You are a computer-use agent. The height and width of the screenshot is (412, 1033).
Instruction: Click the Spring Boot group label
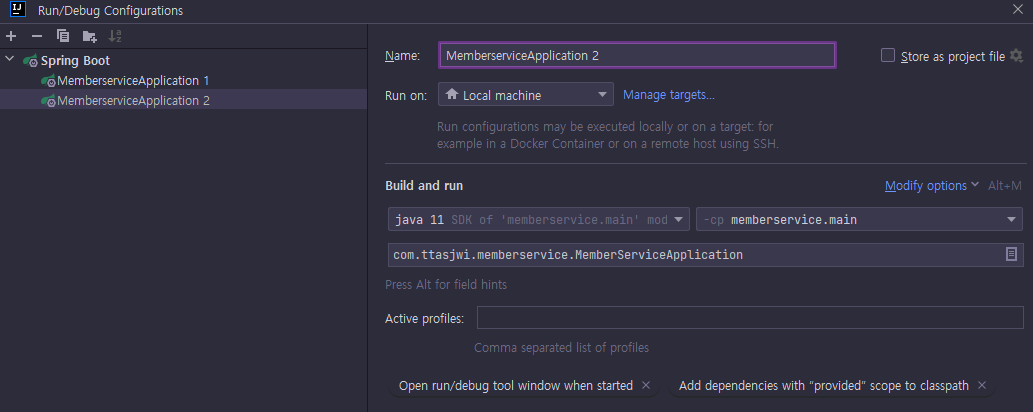coord(75,61)
